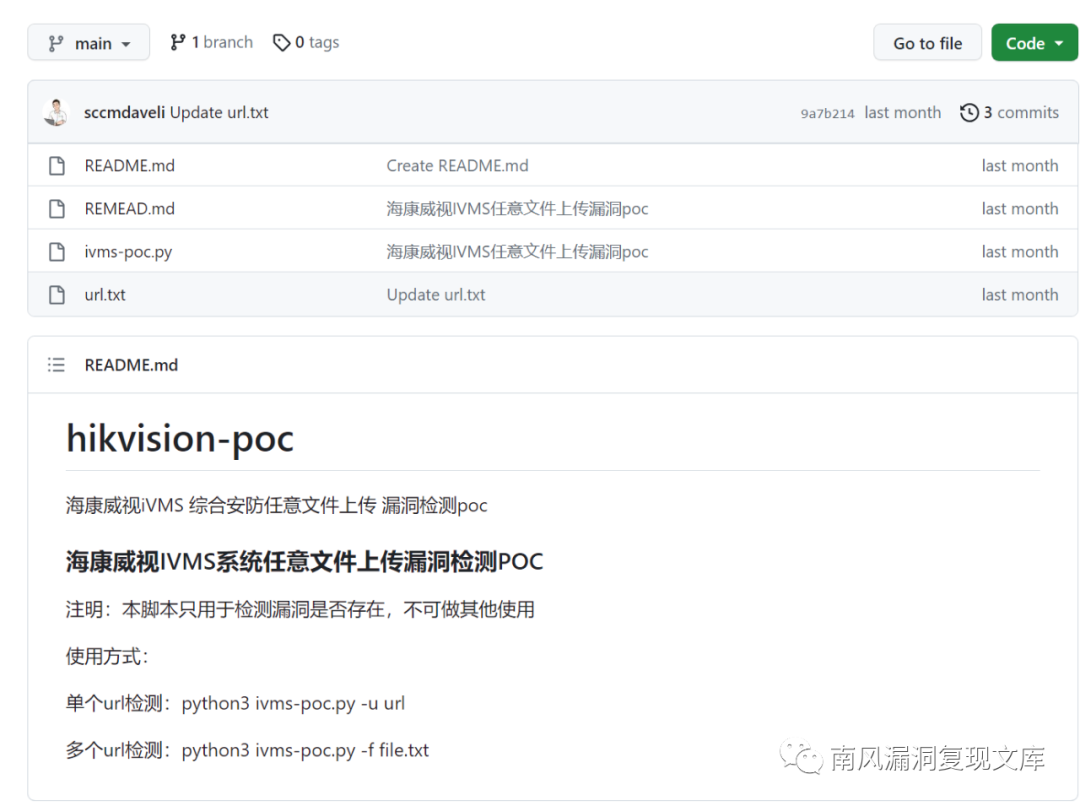Click the README.md panel header title
The image size is (1080, 806).
click(x=131, y=365)
